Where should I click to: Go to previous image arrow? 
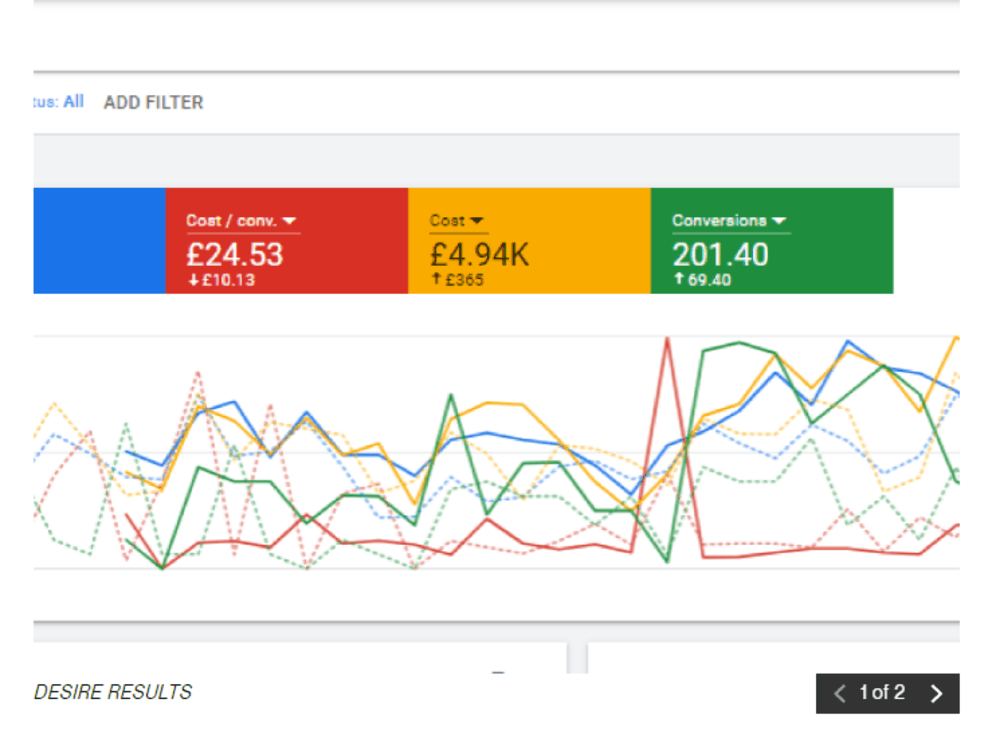click(x=839, y=693)
